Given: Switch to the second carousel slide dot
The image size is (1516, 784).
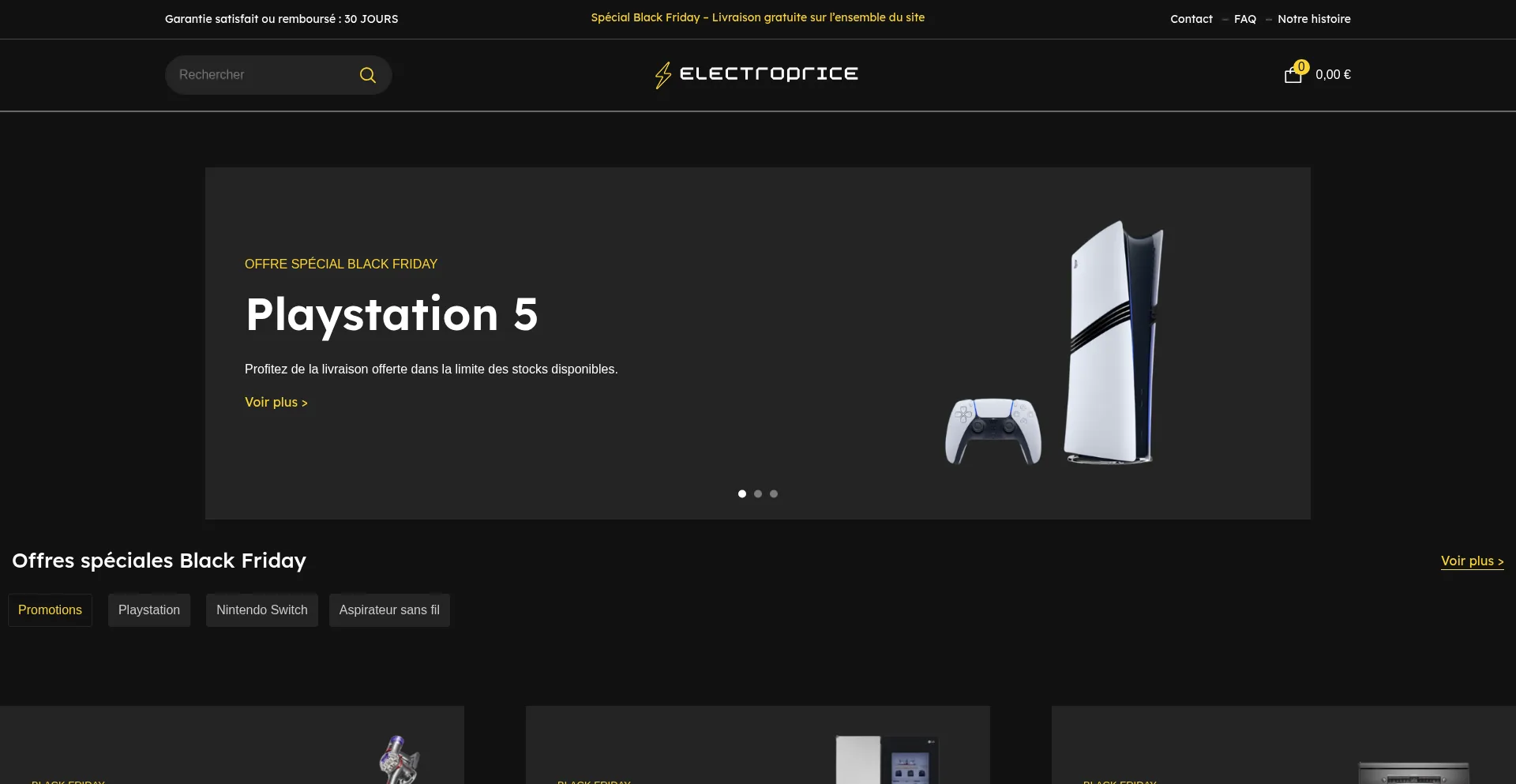Looking at the screenshot, I should tap(758, 494).
